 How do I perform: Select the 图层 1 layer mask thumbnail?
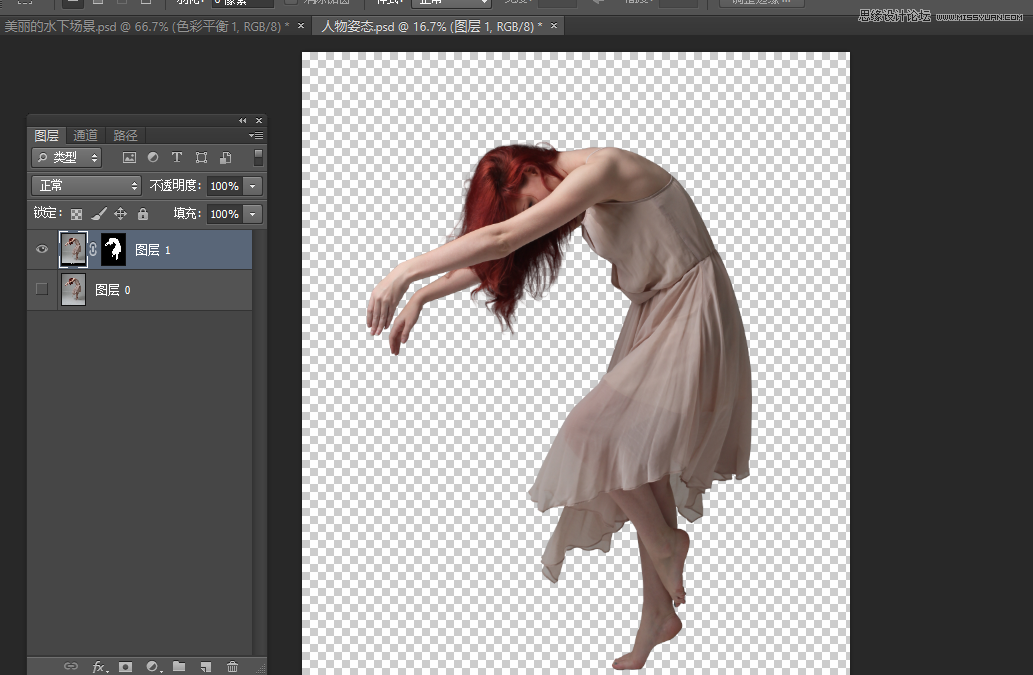(x=113, y=249)
